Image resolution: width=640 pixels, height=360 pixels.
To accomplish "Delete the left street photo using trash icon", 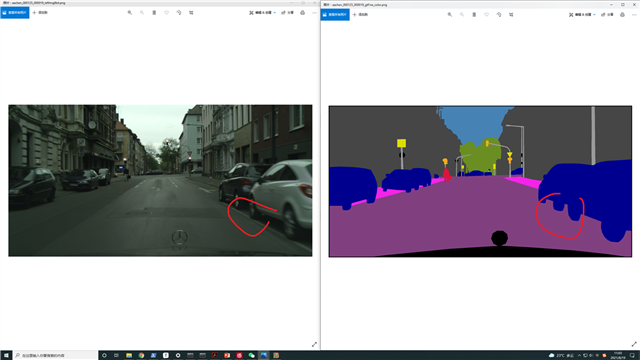I will 154,13.
